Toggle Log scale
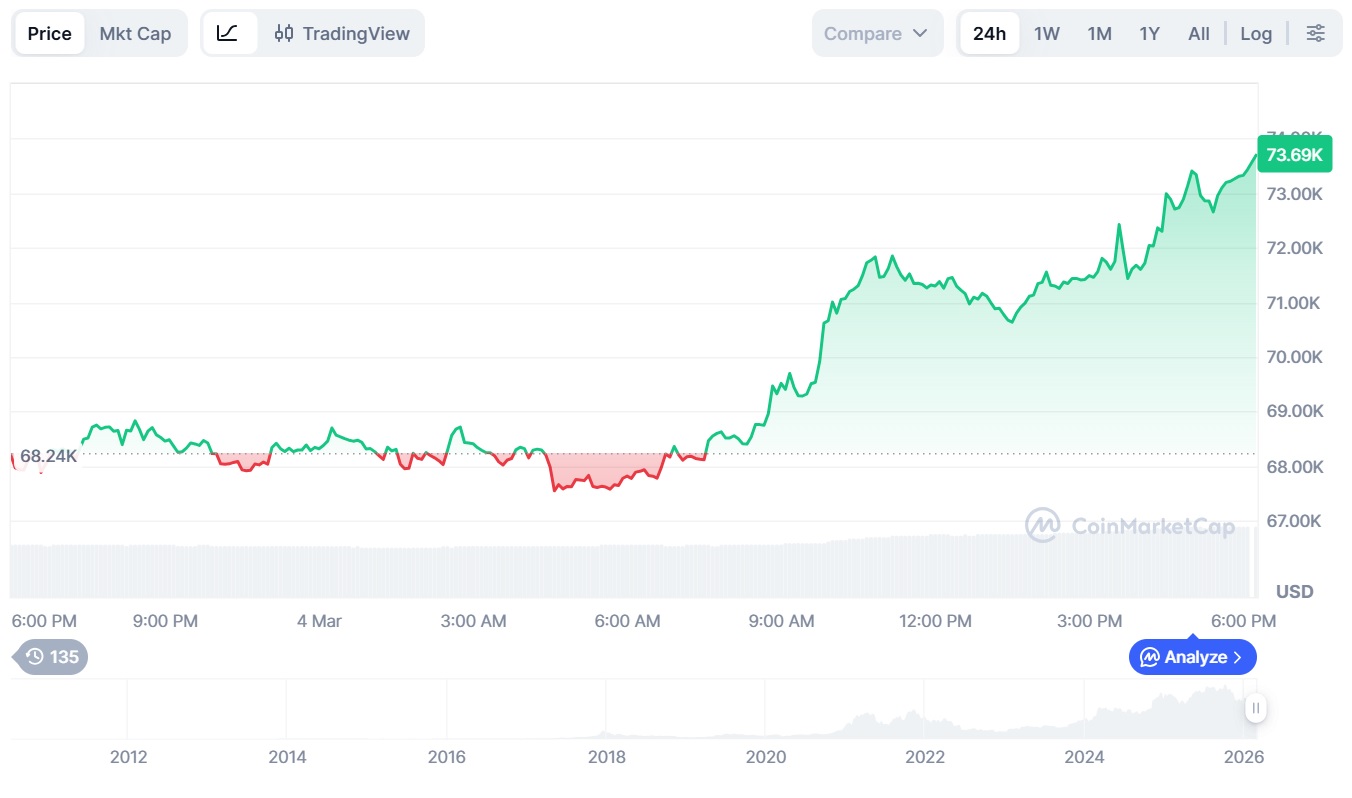Screen dimensions: 1352x798 coord(1256,33)
